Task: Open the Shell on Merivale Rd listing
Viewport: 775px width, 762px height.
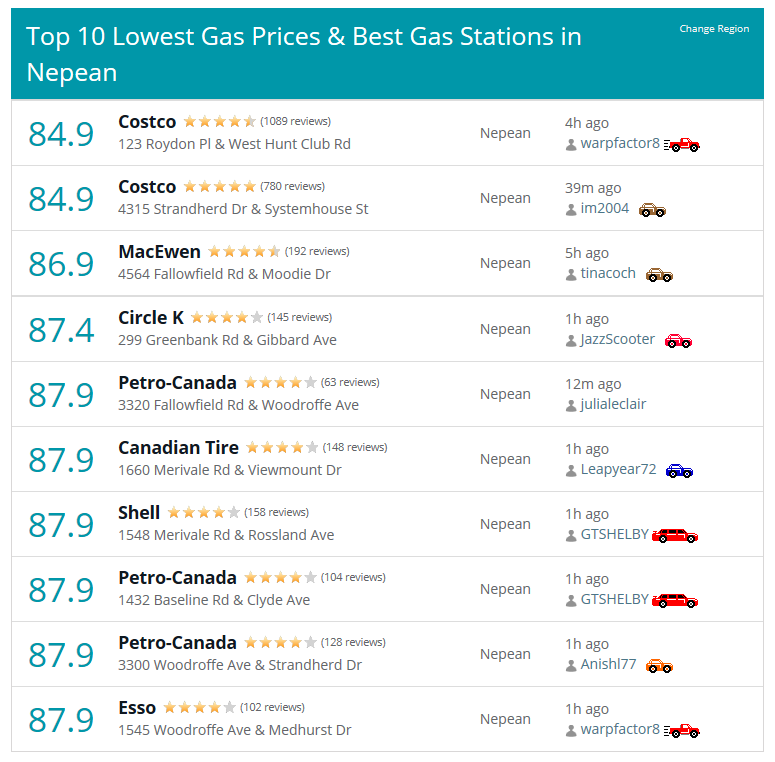Action: click(x=139, y=513)
